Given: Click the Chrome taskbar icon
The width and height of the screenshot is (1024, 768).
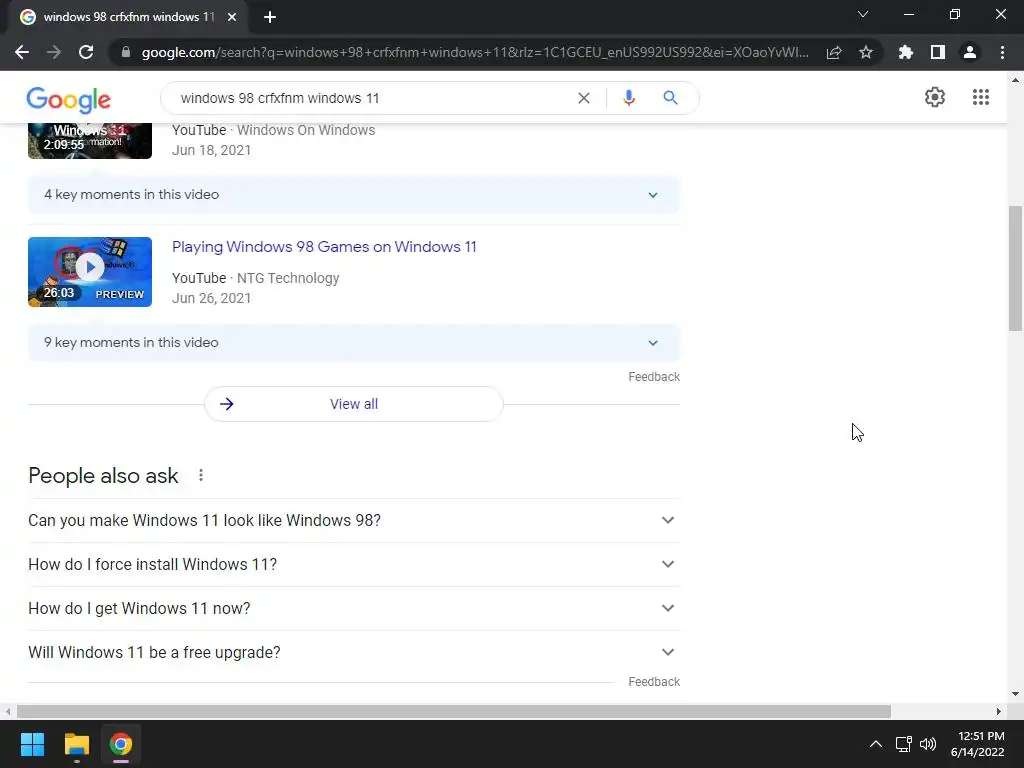Looking at the screenshot, I should (x=121, y=744).
